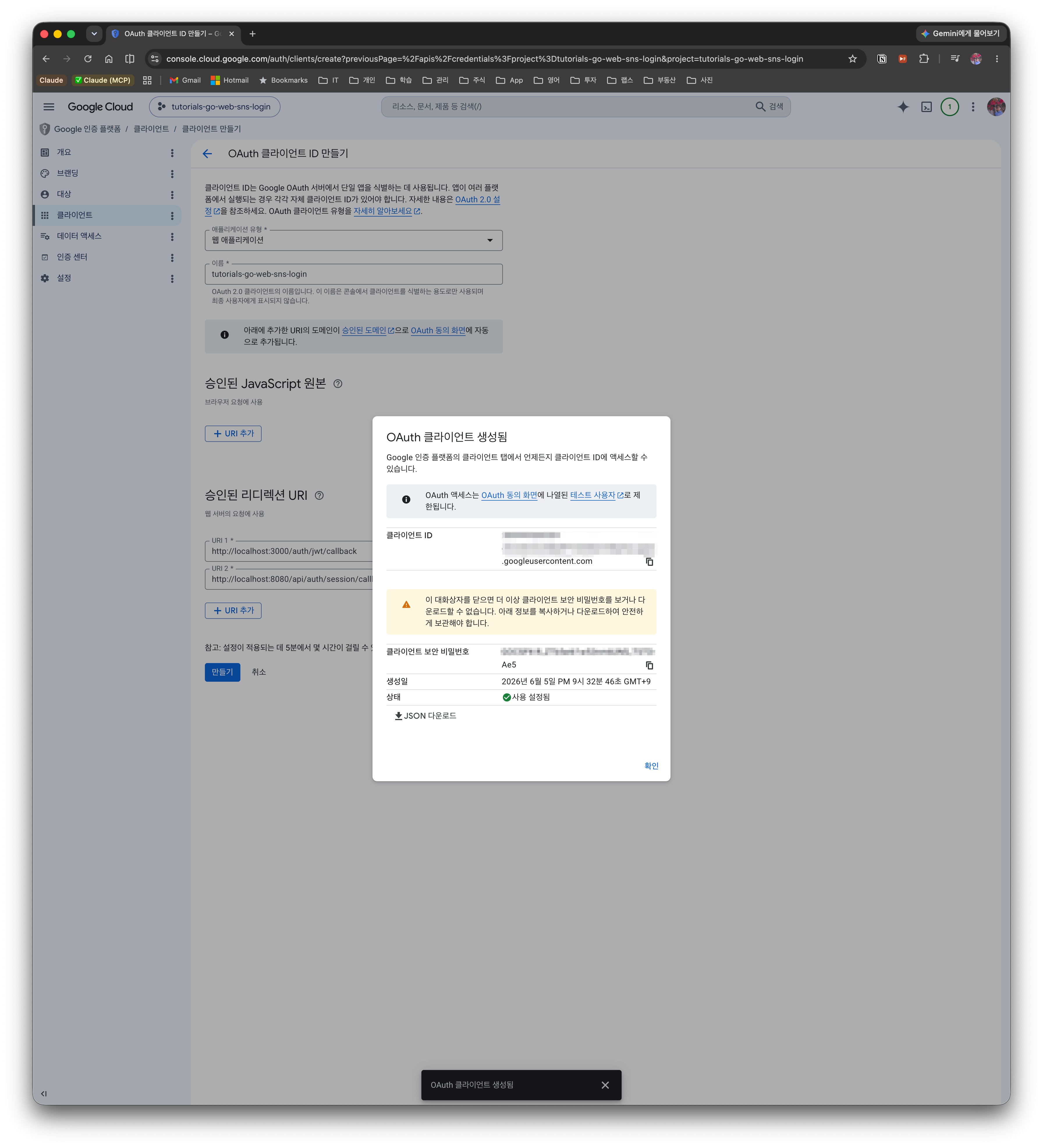Open the OAuth 동의 화면 link in dialog

509,495
